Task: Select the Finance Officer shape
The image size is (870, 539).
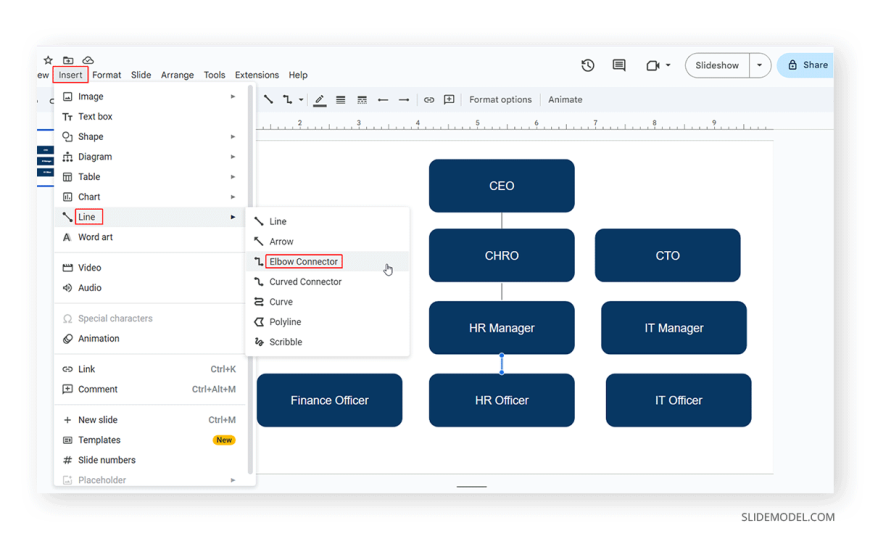Action: (330, 400)
